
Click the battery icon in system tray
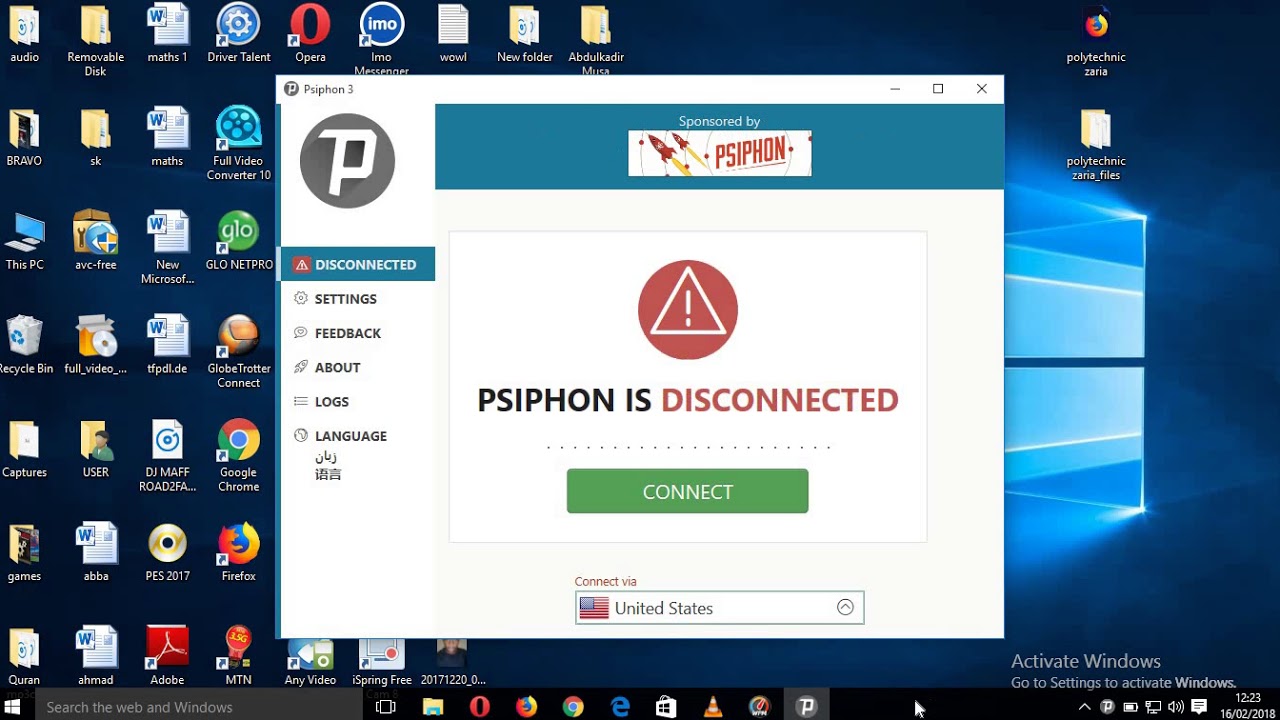1130,707
